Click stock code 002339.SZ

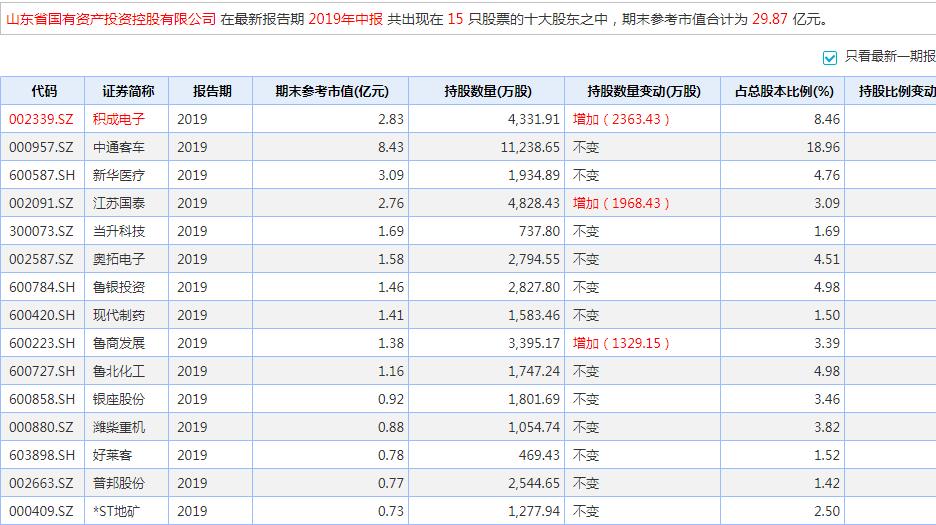coord(41,119)
